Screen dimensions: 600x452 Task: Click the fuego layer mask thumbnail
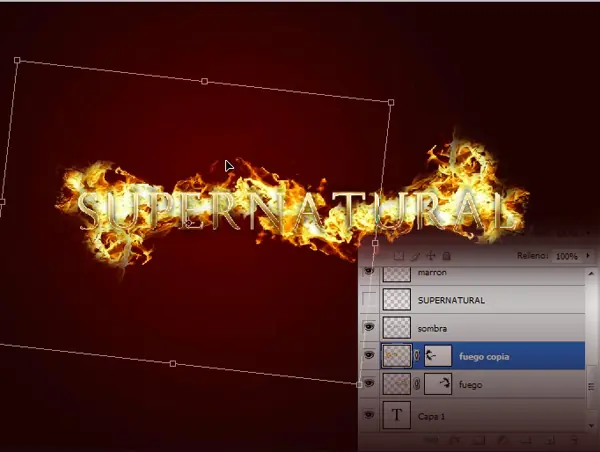pyautogui.click(x=438, y=384)
